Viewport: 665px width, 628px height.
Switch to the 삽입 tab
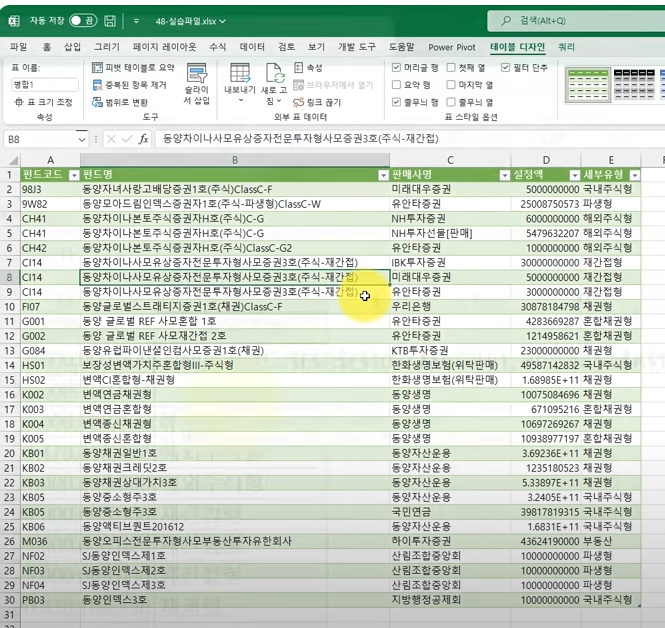point(72,47)
